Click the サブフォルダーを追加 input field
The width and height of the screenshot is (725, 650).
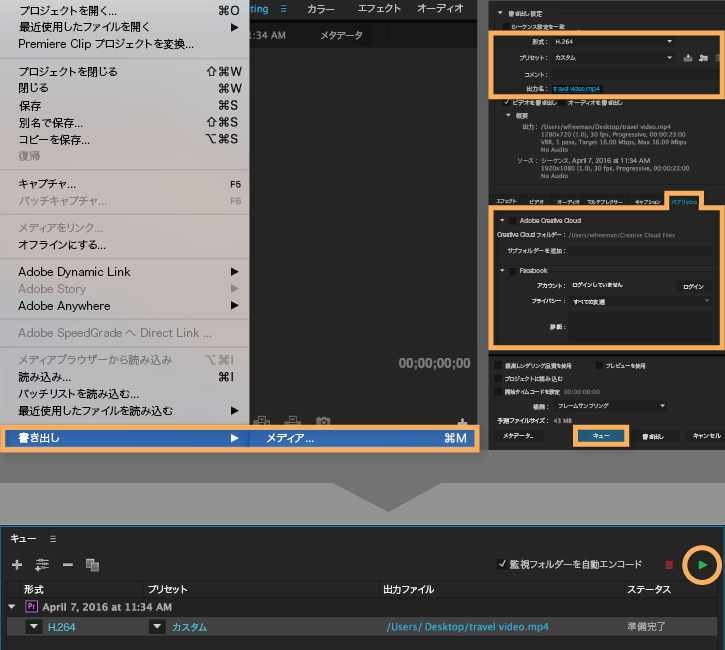(640, 251)
